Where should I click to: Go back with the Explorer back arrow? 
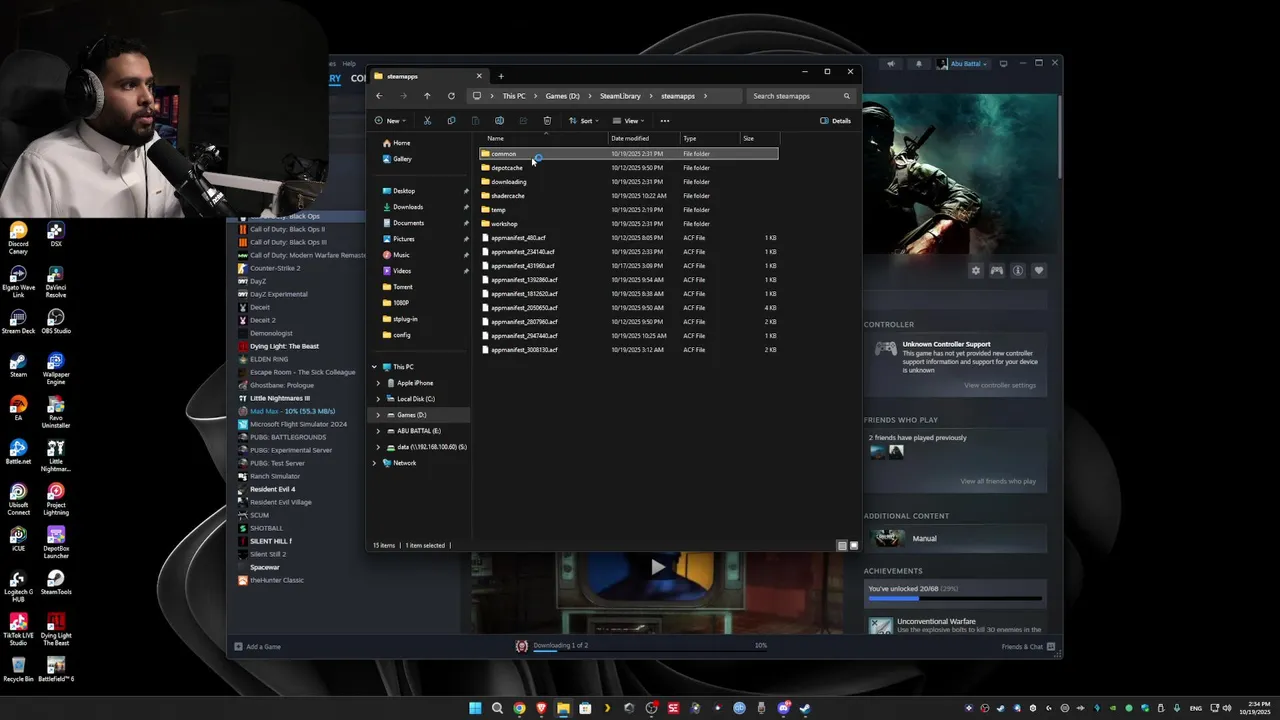pos(379,96)
